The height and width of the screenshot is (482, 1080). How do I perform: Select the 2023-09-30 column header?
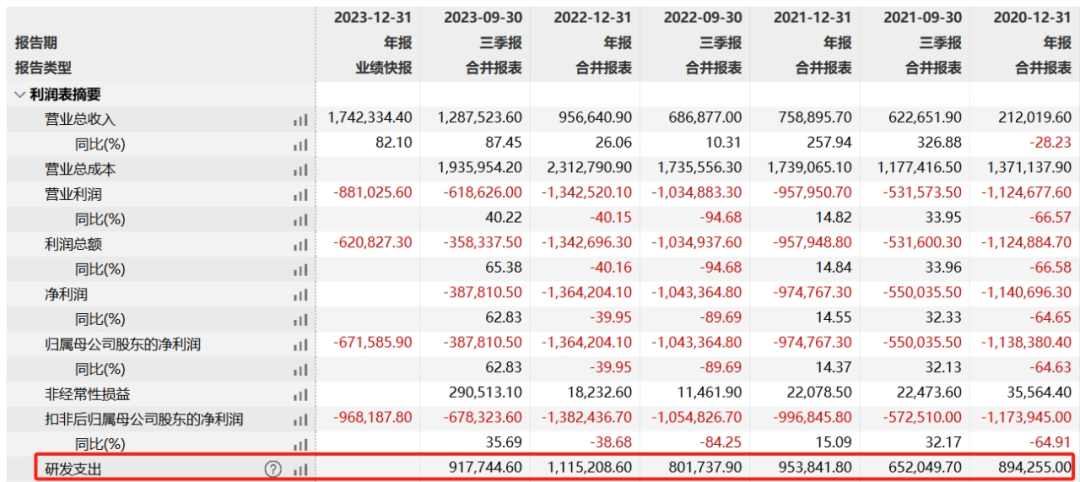pyautogui.click(x=481, y=17)
